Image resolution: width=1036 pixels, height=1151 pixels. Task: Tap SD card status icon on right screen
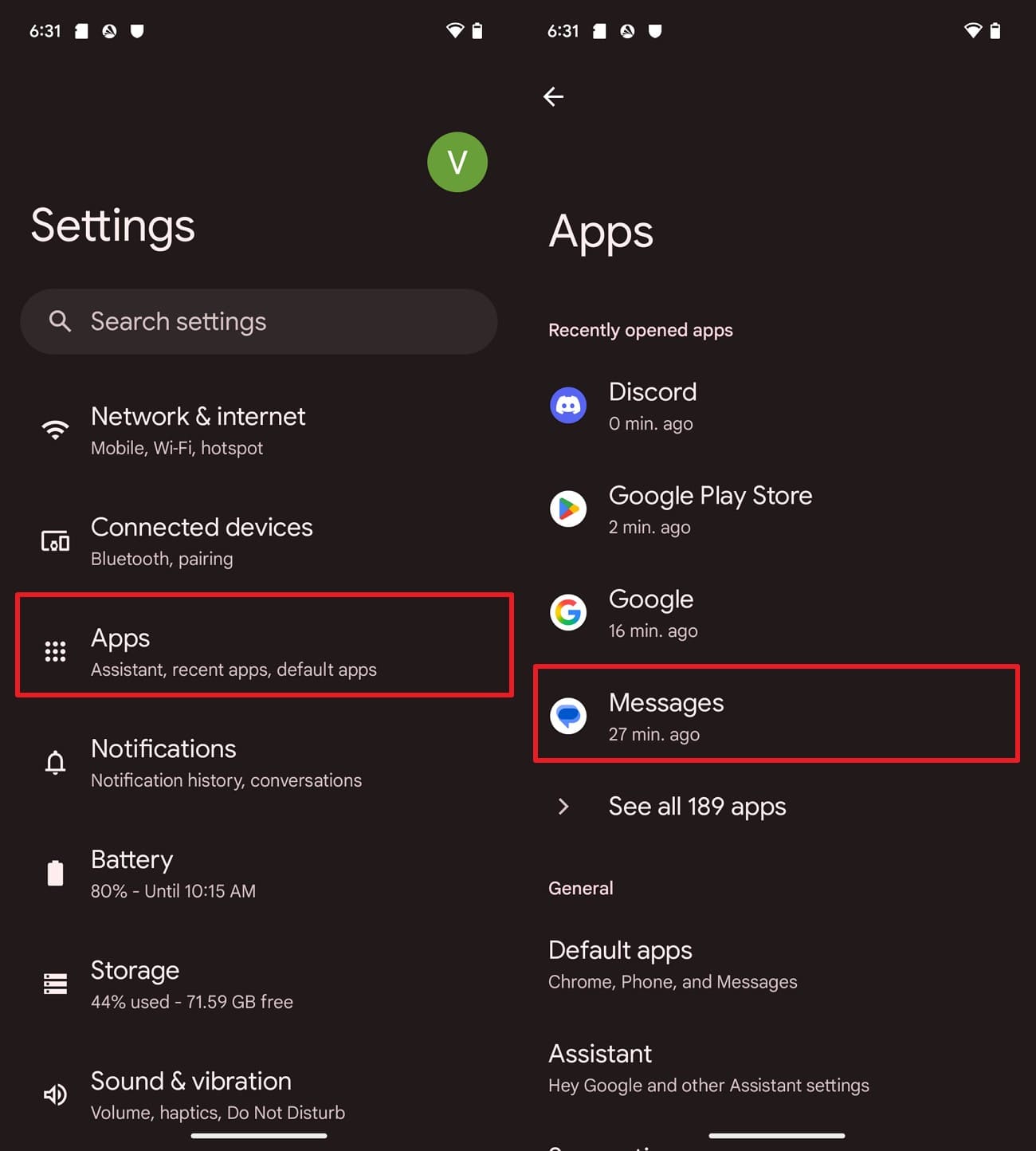[600, 31]
